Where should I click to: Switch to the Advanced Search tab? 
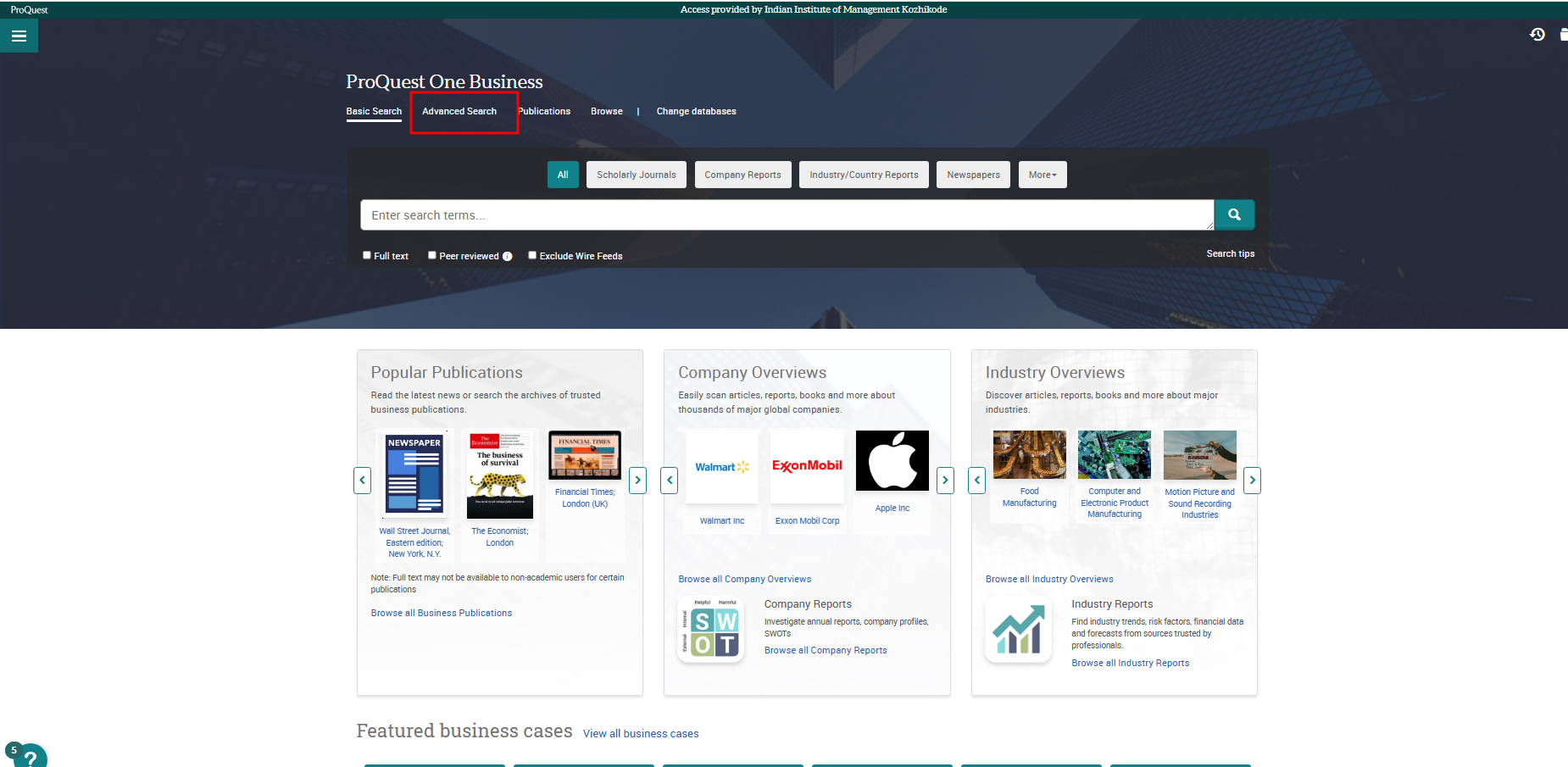tap(459, 112)
